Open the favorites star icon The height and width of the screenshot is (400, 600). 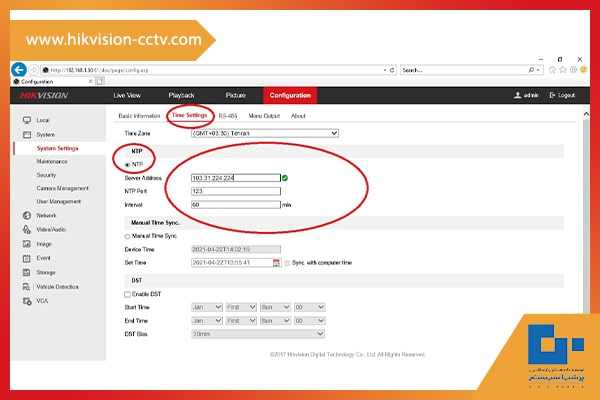tap(563, 70)
